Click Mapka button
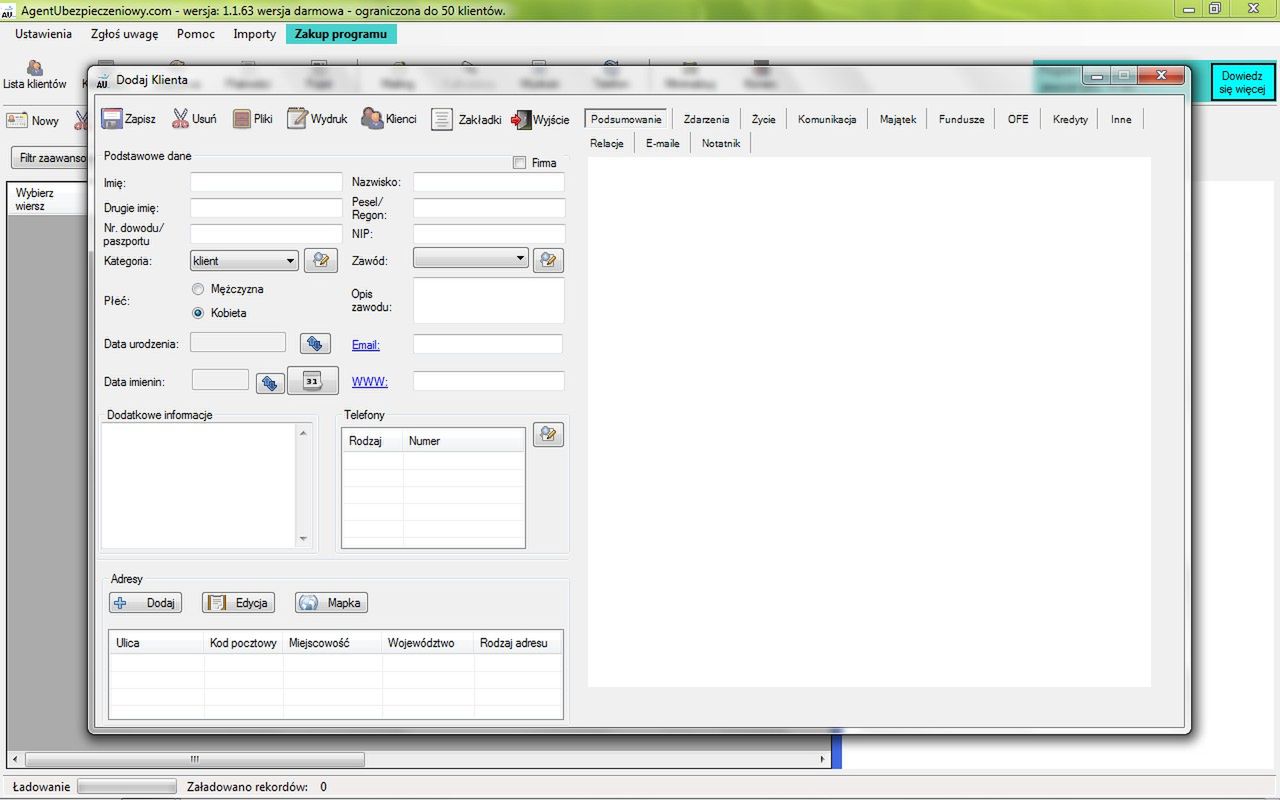Viewport: 1280px width, 800px height. pyautogui.click(x=331, y=603)
